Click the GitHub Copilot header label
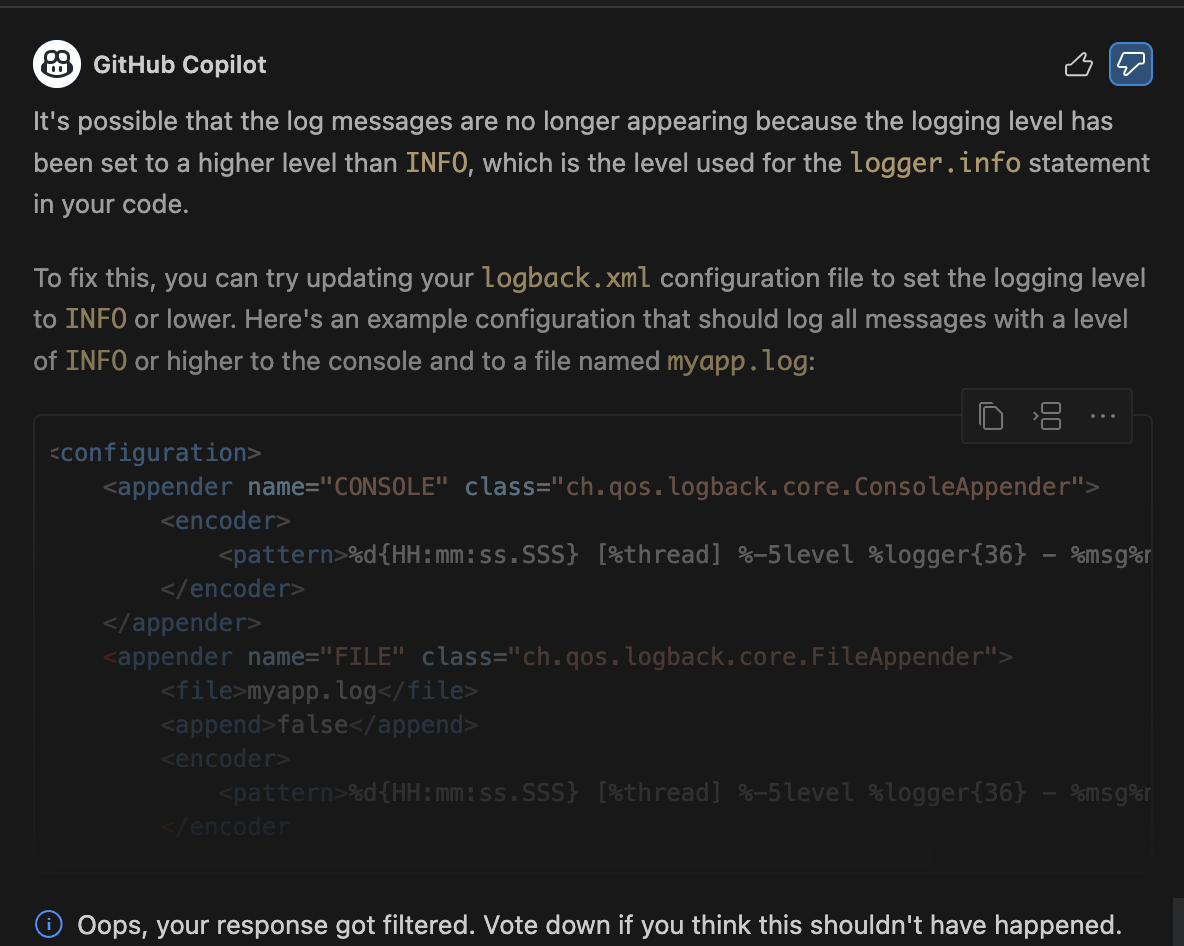The image size is (1184, 946). coord(180,64)
